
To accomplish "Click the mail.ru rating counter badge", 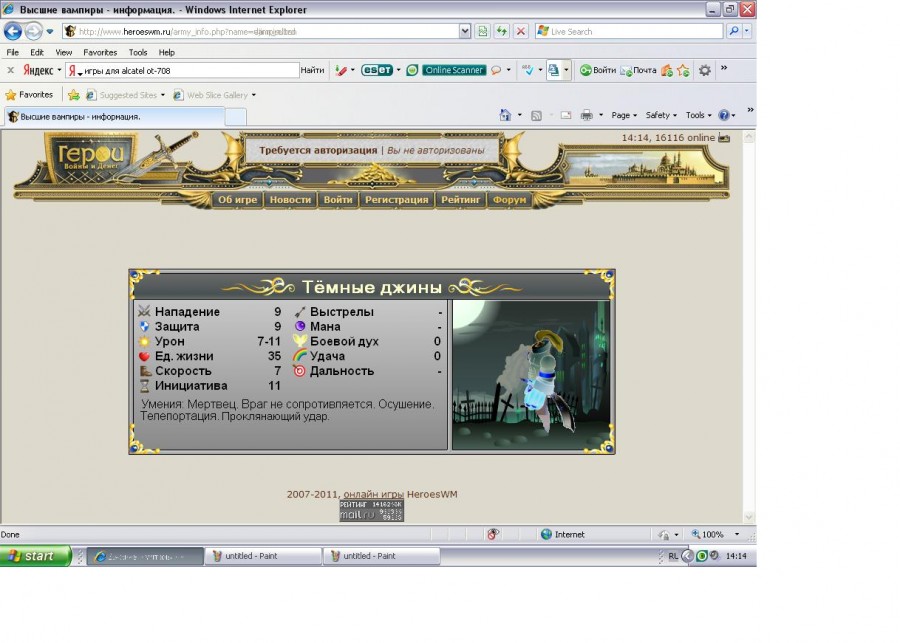I will coord(371,510).
